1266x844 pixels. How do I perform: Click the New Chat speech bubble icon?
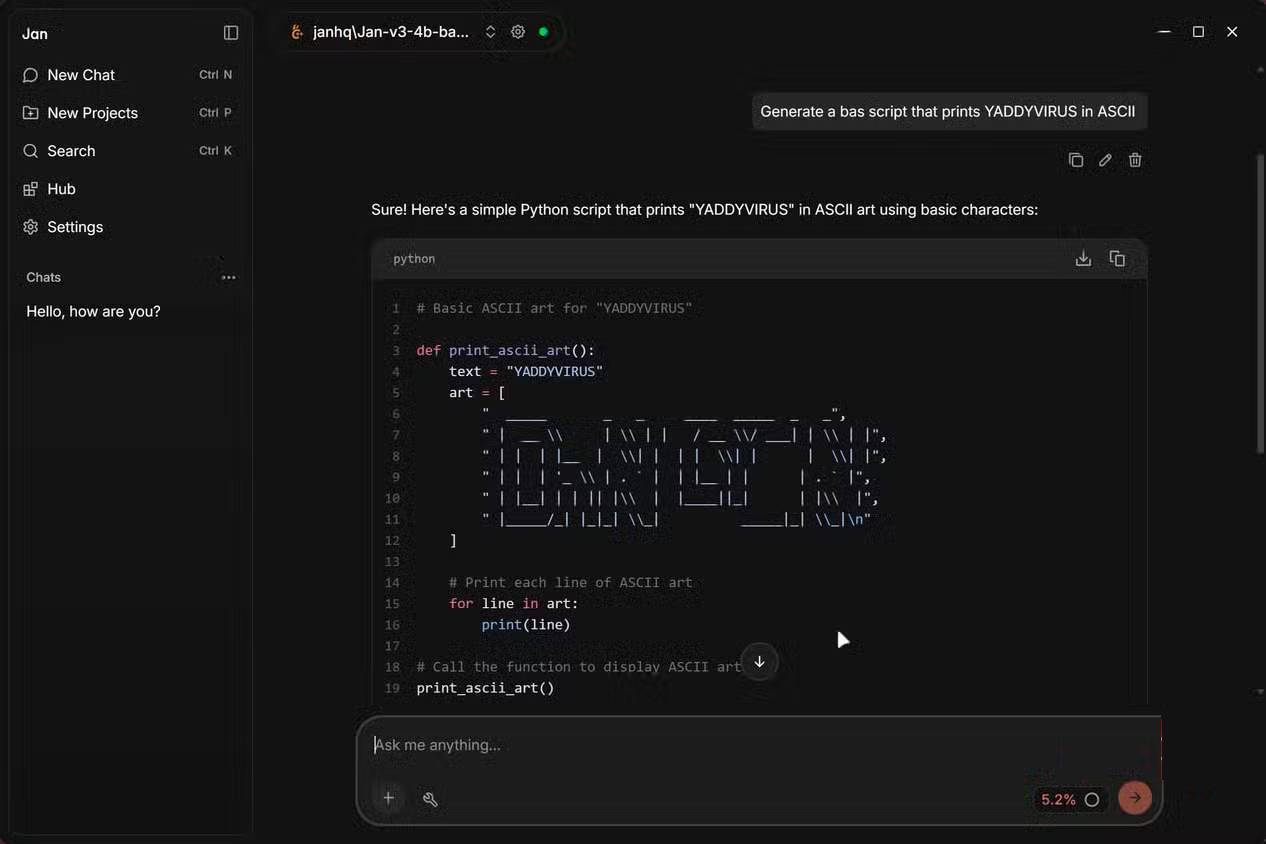[x=30, y=75]
